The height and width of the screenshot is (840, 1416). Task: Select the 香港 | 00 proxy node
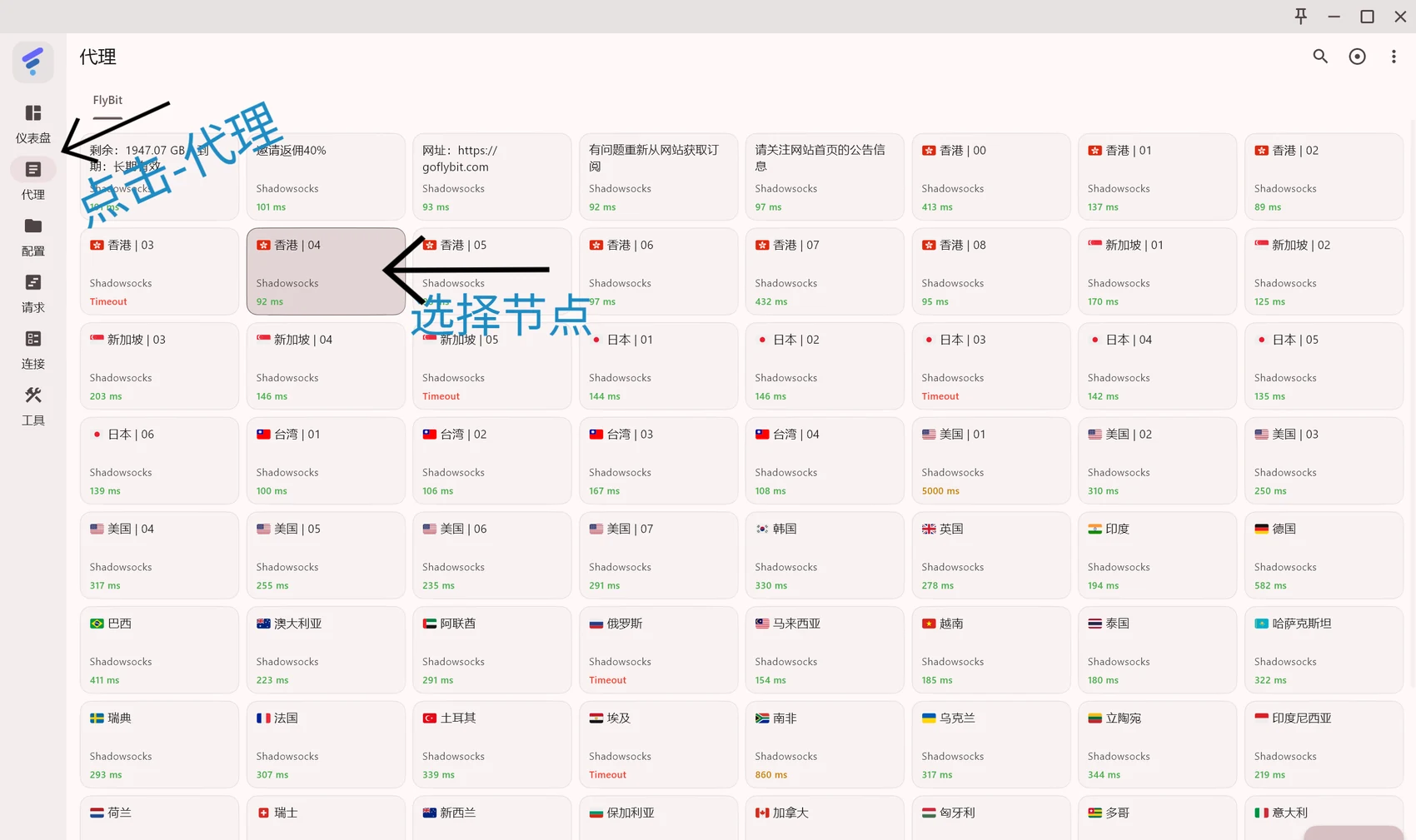(991, 176)
